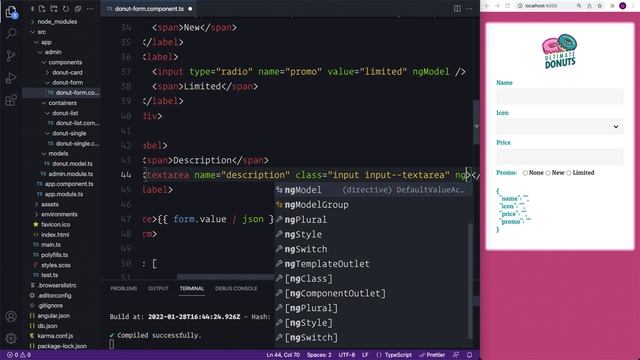Image resolution: width=640 pixels, height=360 pixels.
Task: Bookmark page with star icon
Action: pyautogui.click(x=600, y=6)
